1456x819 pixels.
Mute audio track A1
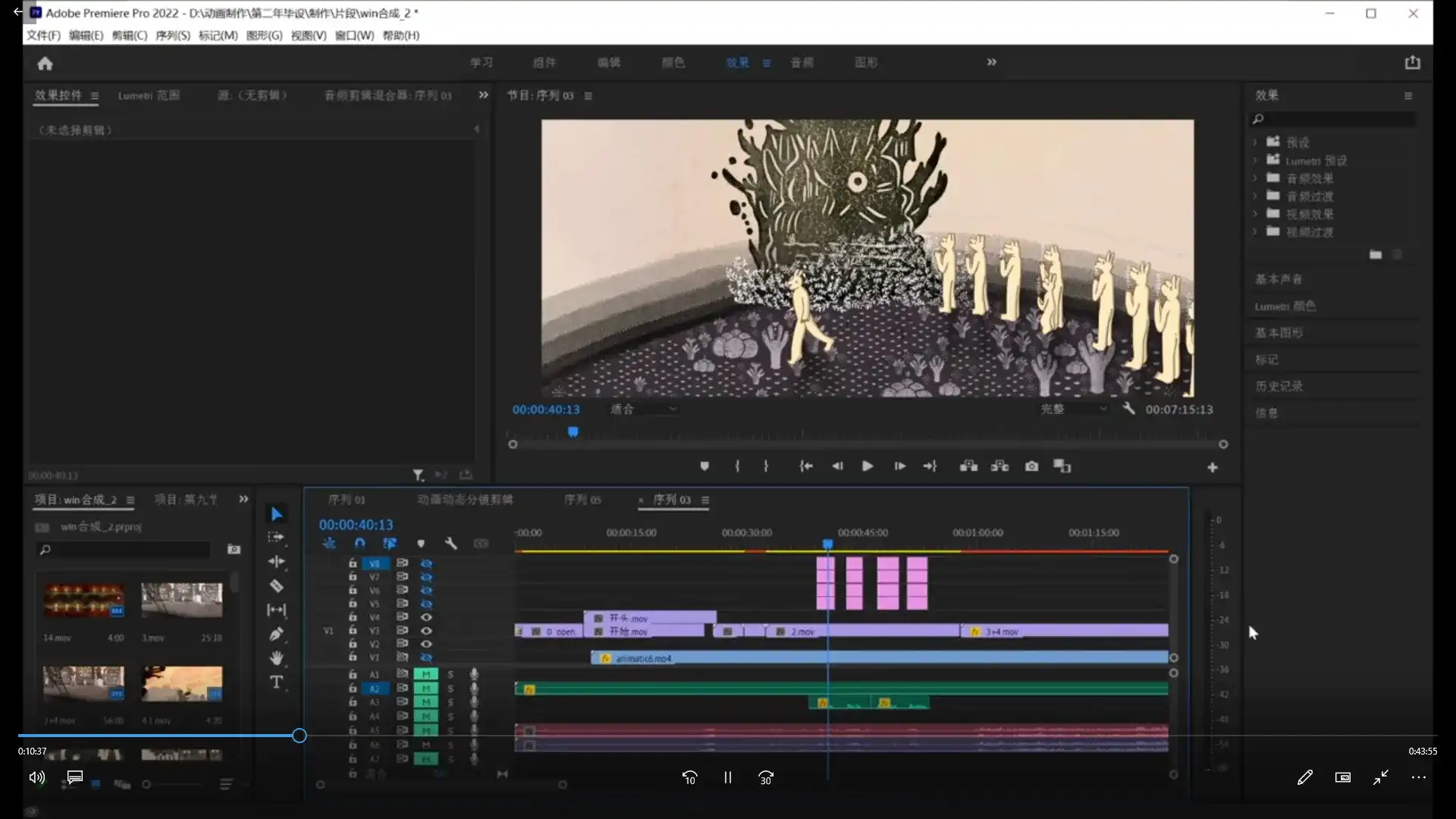426,674
